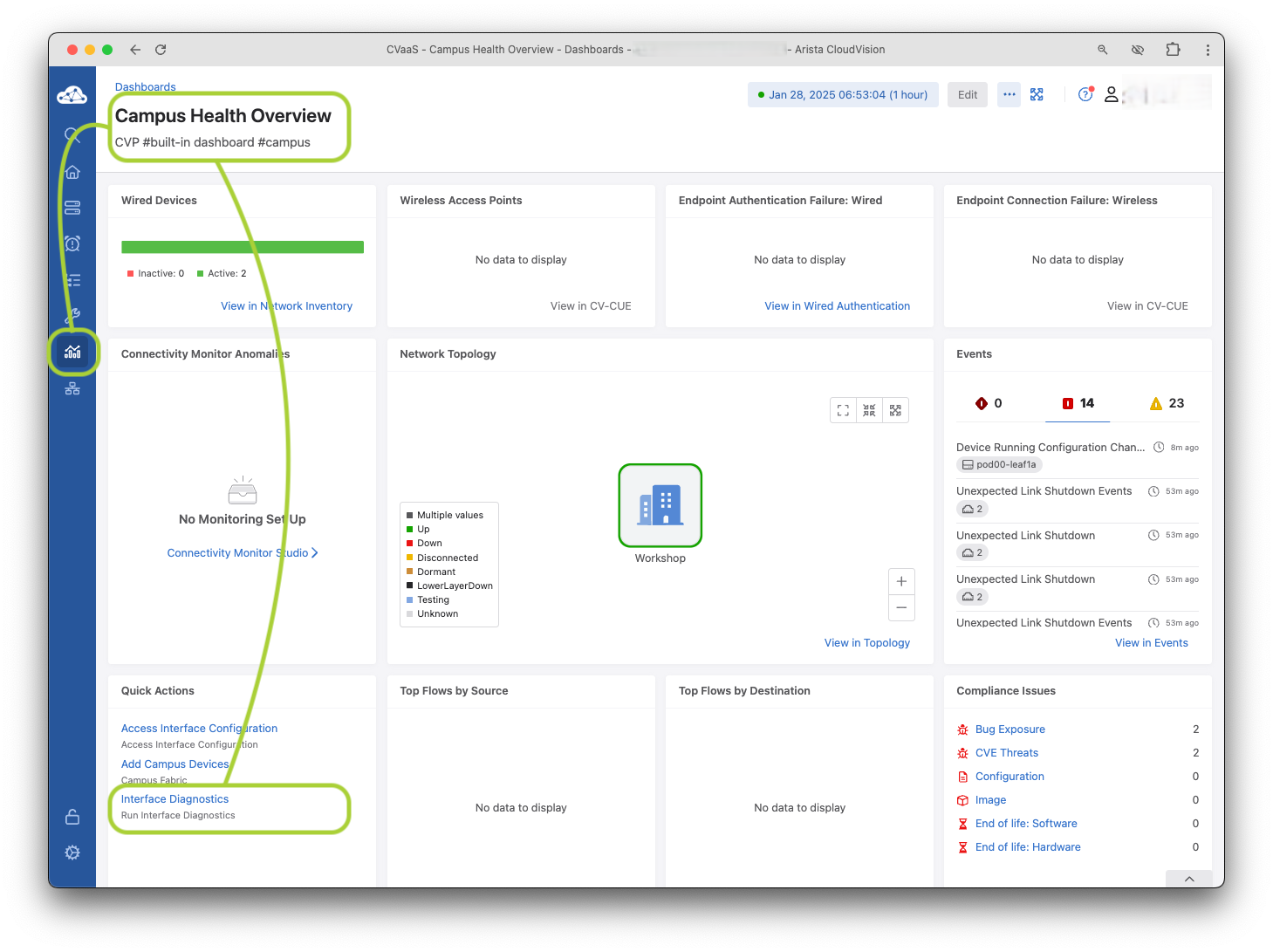Open the Events alarm clock sidebar icon
The image size is (1273, 952).
72,243
